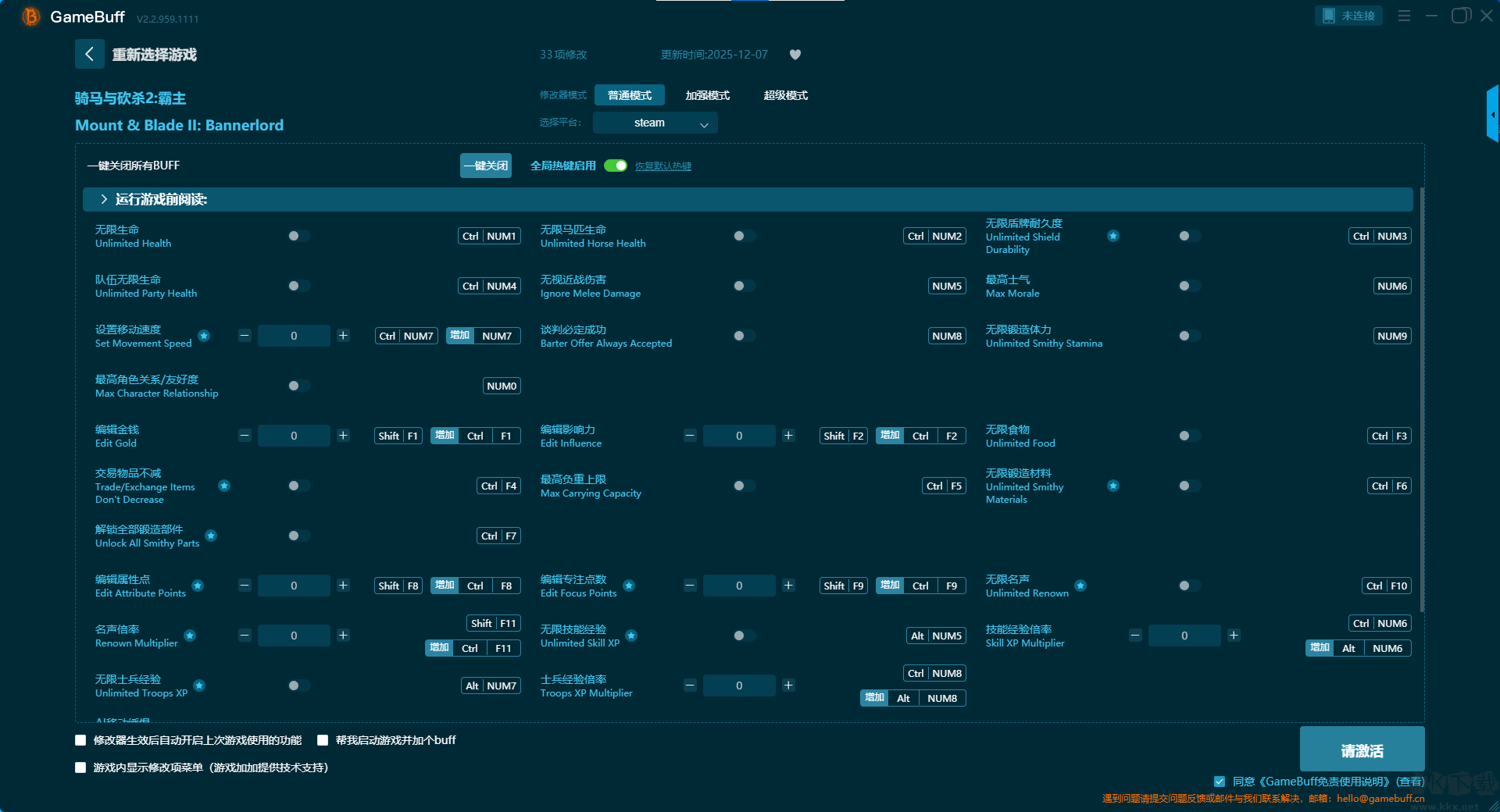Click the star icon next to Unlimited Skill XP
1500x812 pixels.
click(x=631, y=636)
